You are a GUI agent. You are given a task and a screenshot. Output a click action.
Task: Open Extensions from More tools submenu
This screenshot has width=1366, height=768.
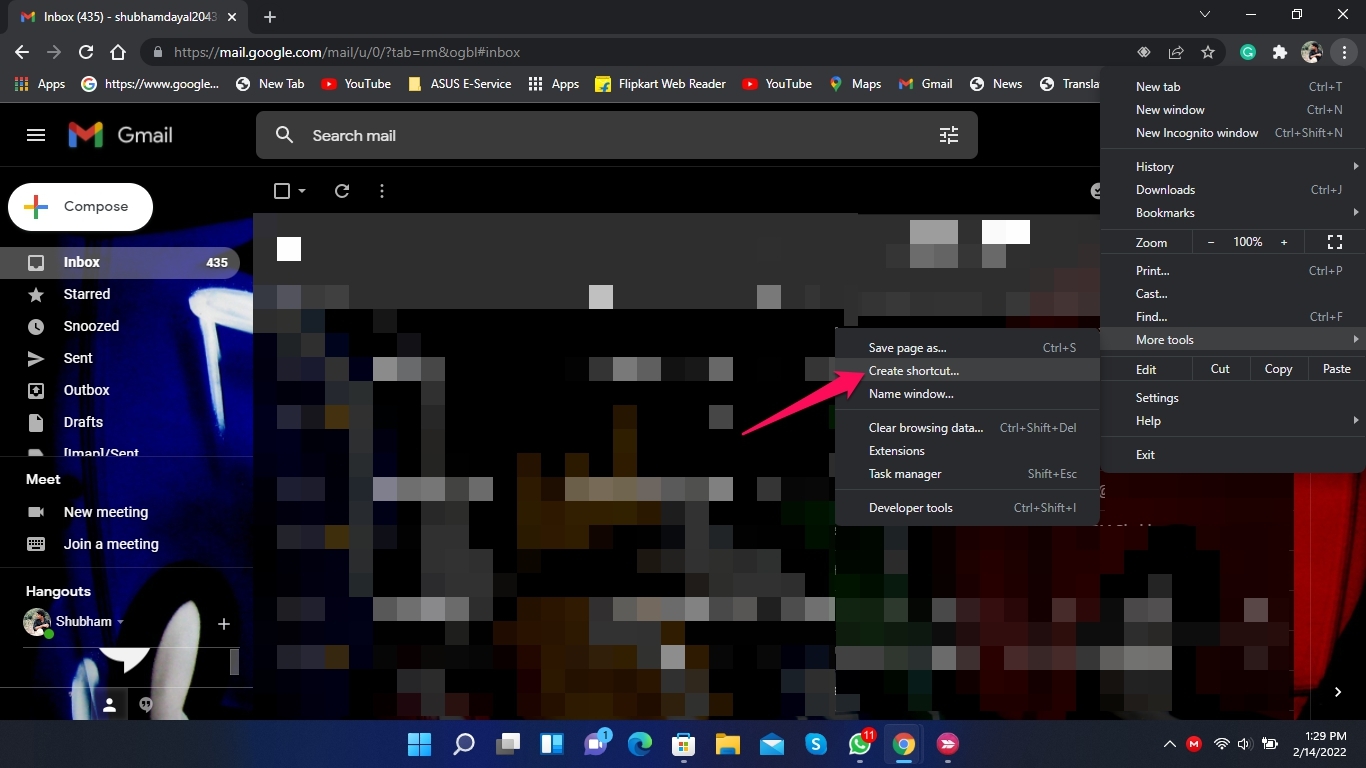point(967,450)
